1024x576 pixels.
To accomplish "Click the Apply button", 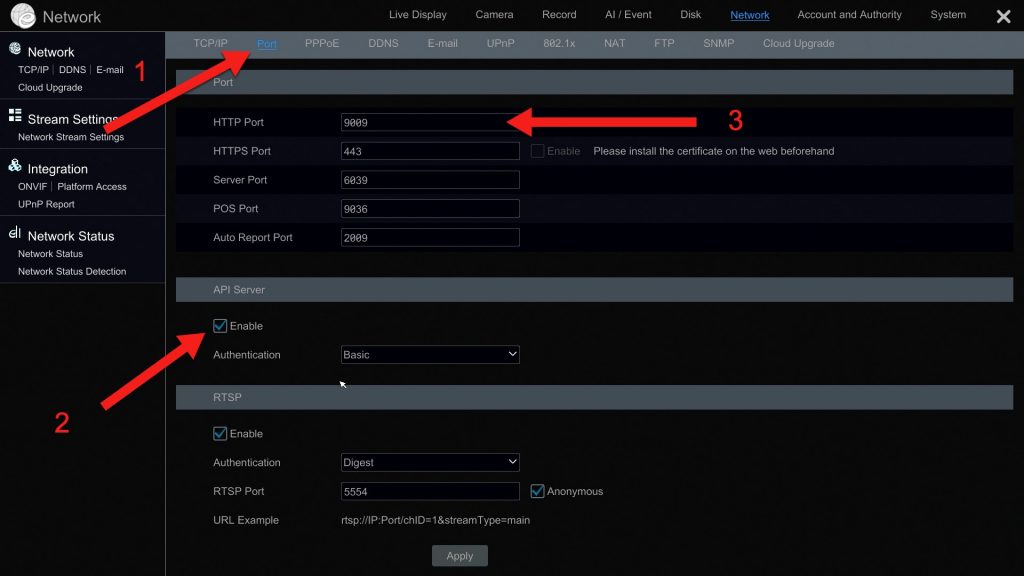I will pos(459,555).
